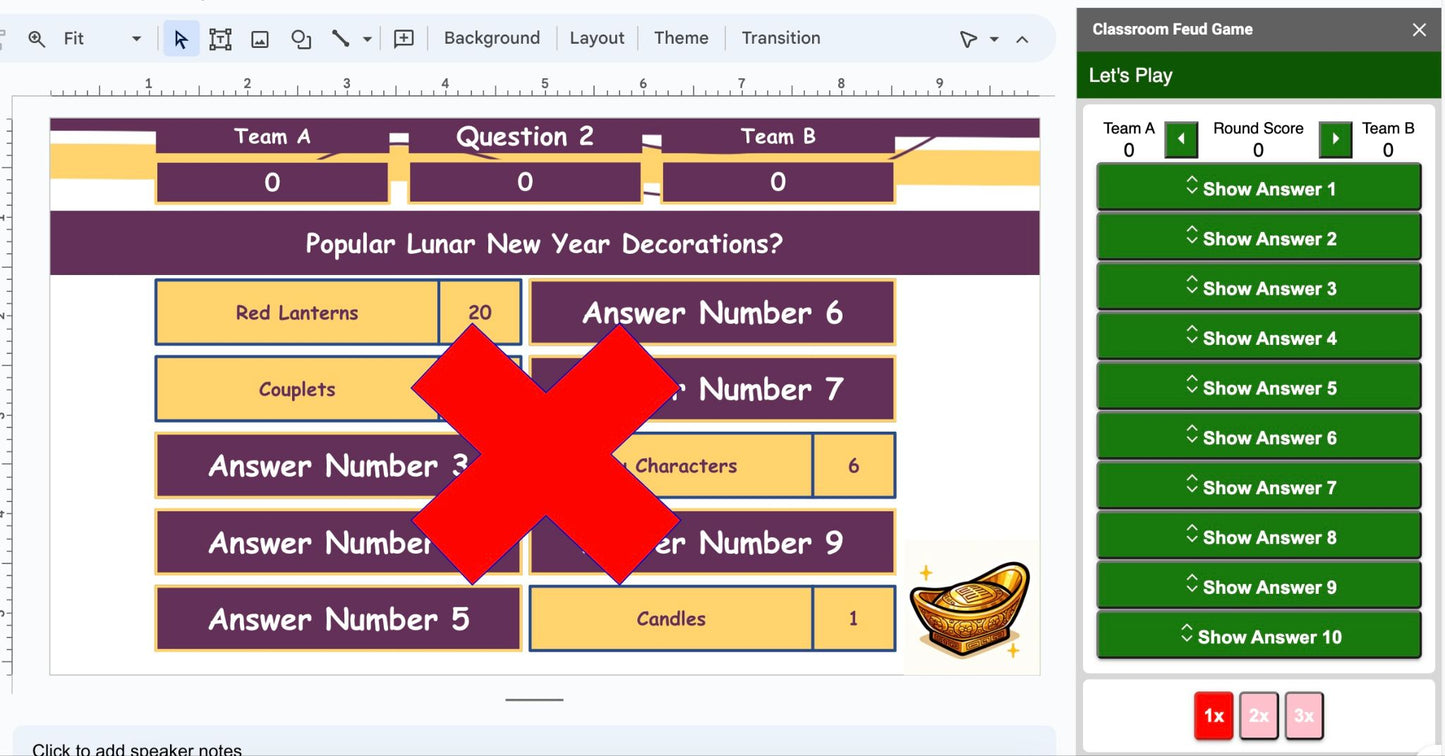
Task: Add a comment using the toolbar icon
Action: pos(403,38)
